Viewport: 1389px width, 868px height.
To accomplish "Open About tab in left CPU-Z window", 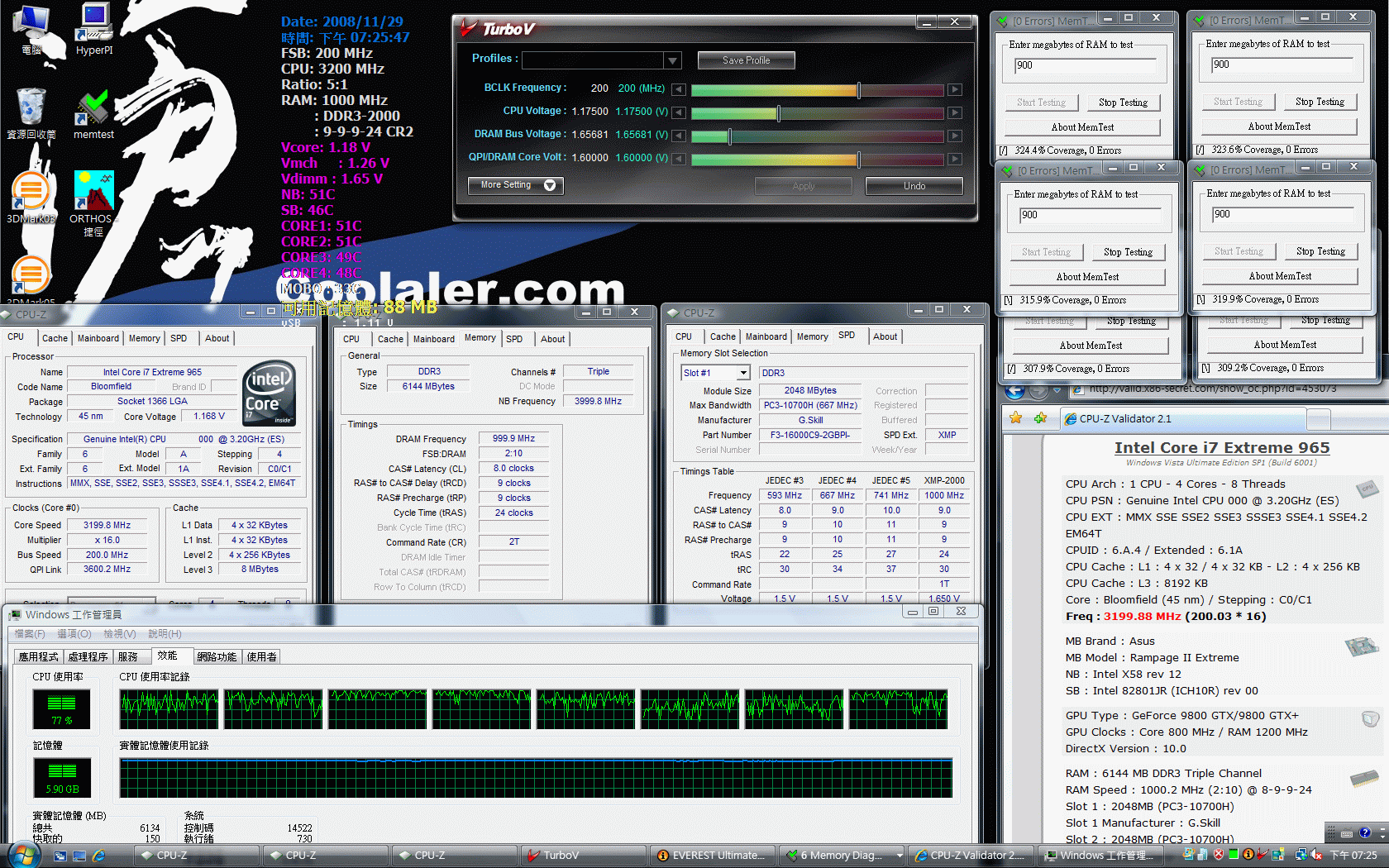I will tap(217, 338).
